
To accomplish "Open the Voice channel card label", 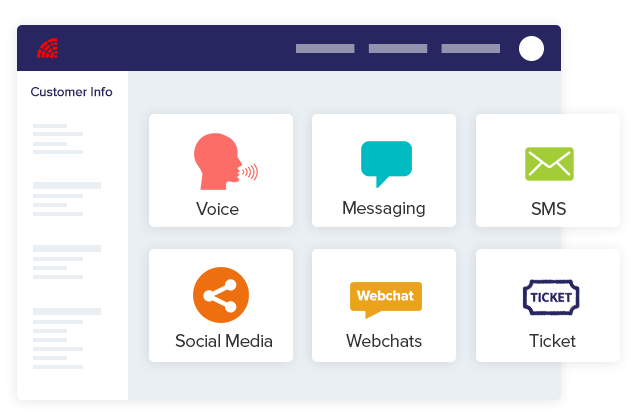I will [217, 209].
